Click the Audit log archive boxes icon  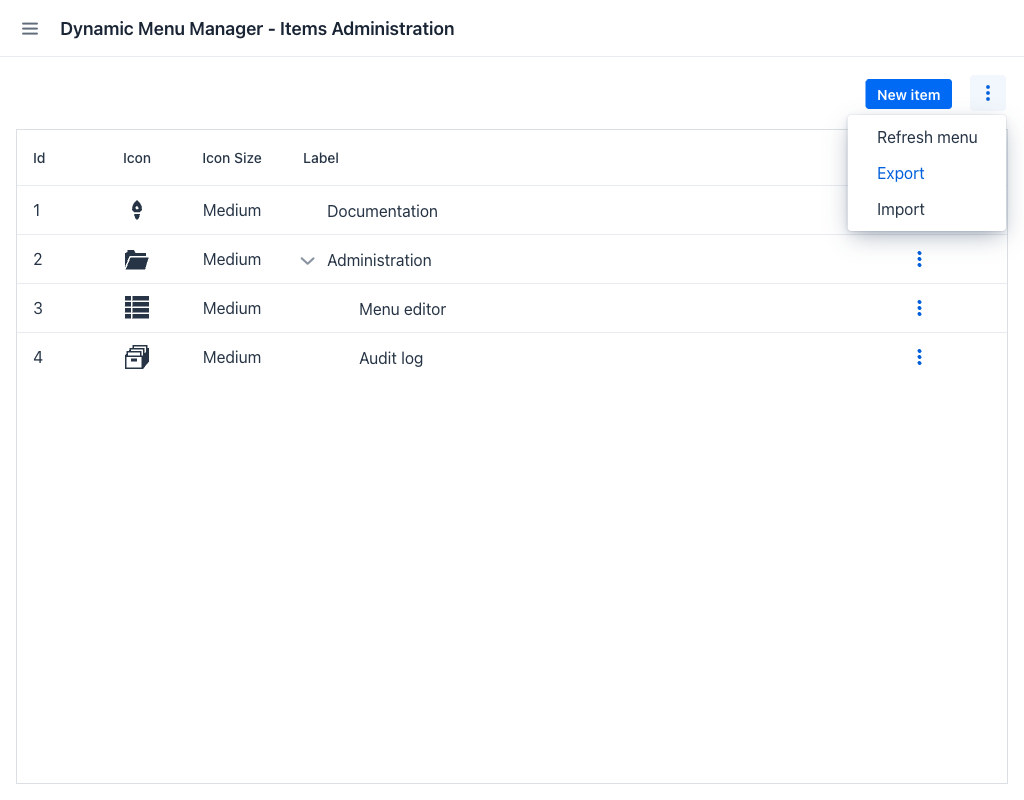136,357
